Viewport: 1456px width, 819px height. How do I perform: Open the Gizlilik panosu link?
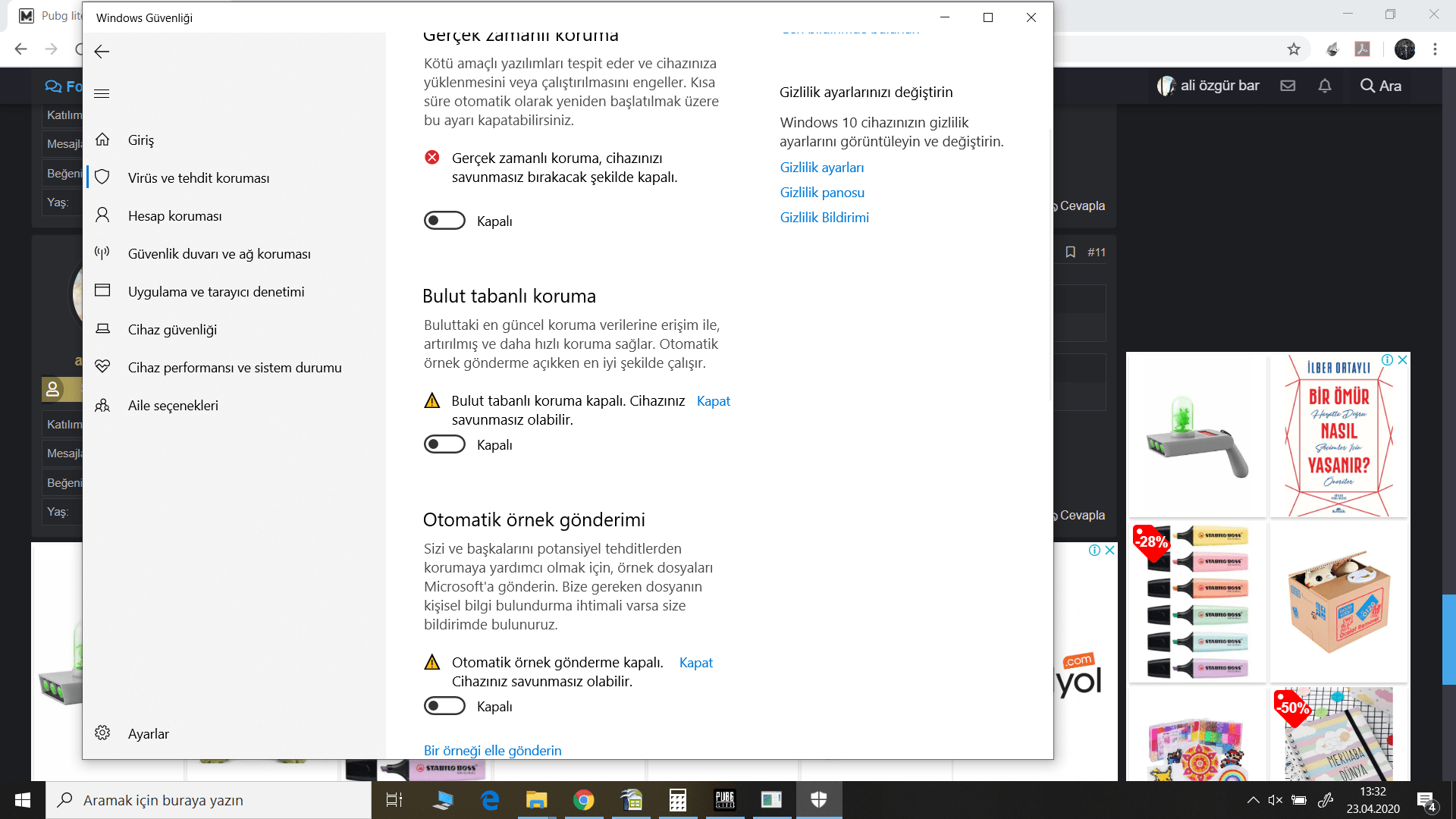(822, 193)
